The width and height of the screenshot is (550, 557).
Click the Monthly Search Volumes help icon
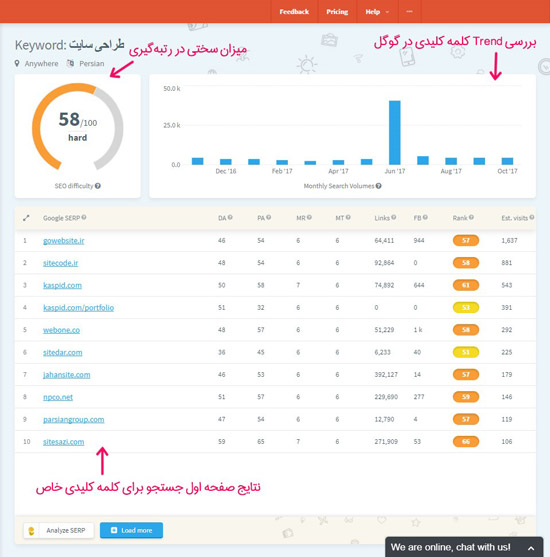379,186
